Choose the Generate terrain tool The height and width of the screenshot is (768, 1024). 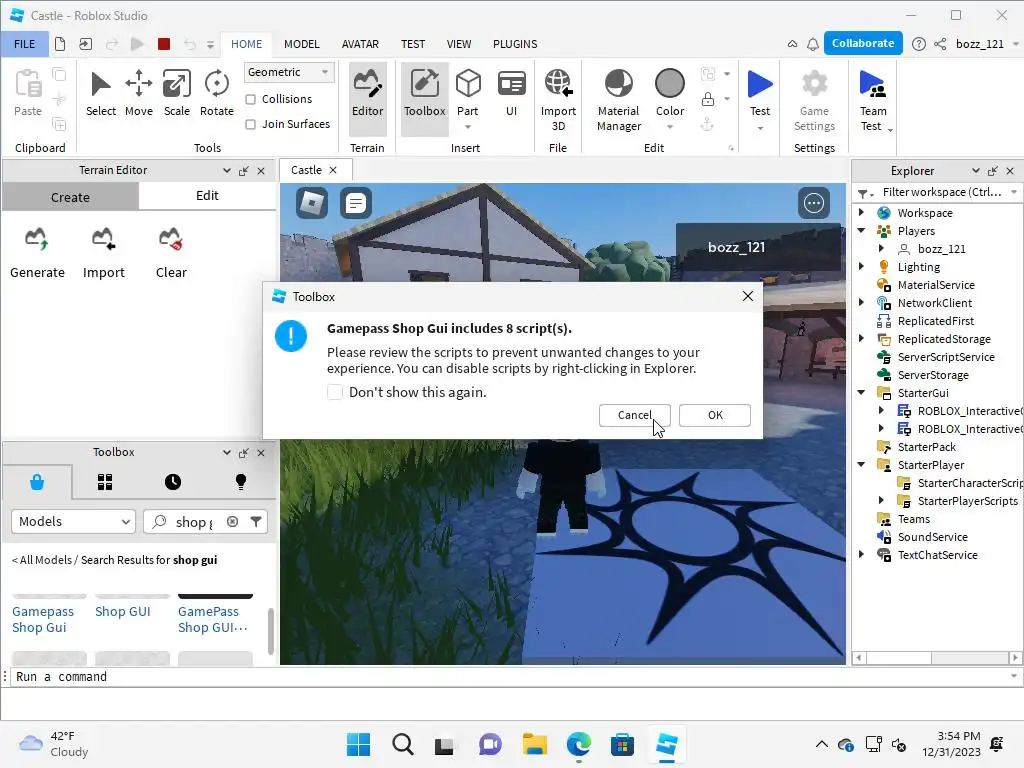37,253
